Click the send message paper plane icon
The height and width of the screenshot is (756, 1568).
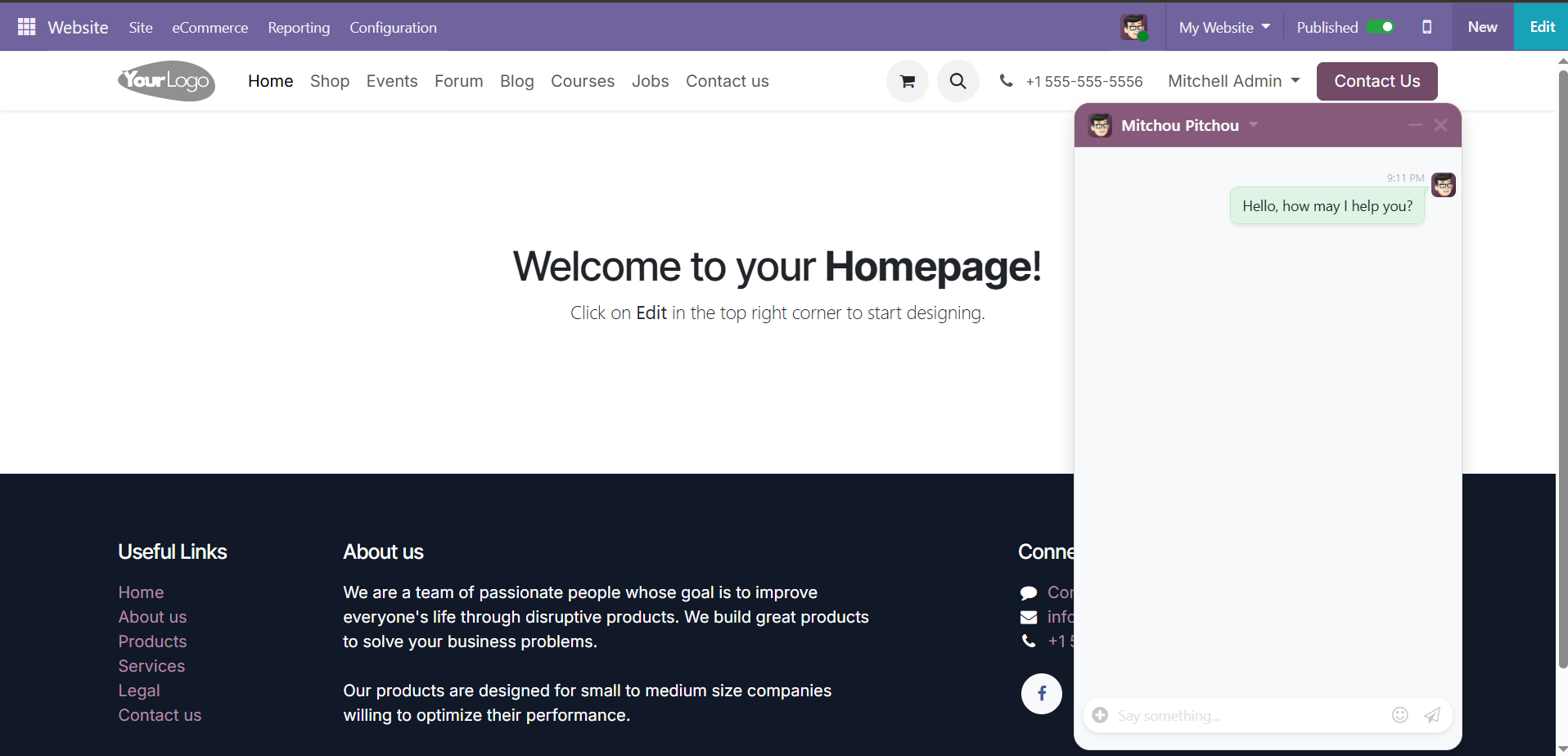pos(1432,715)
